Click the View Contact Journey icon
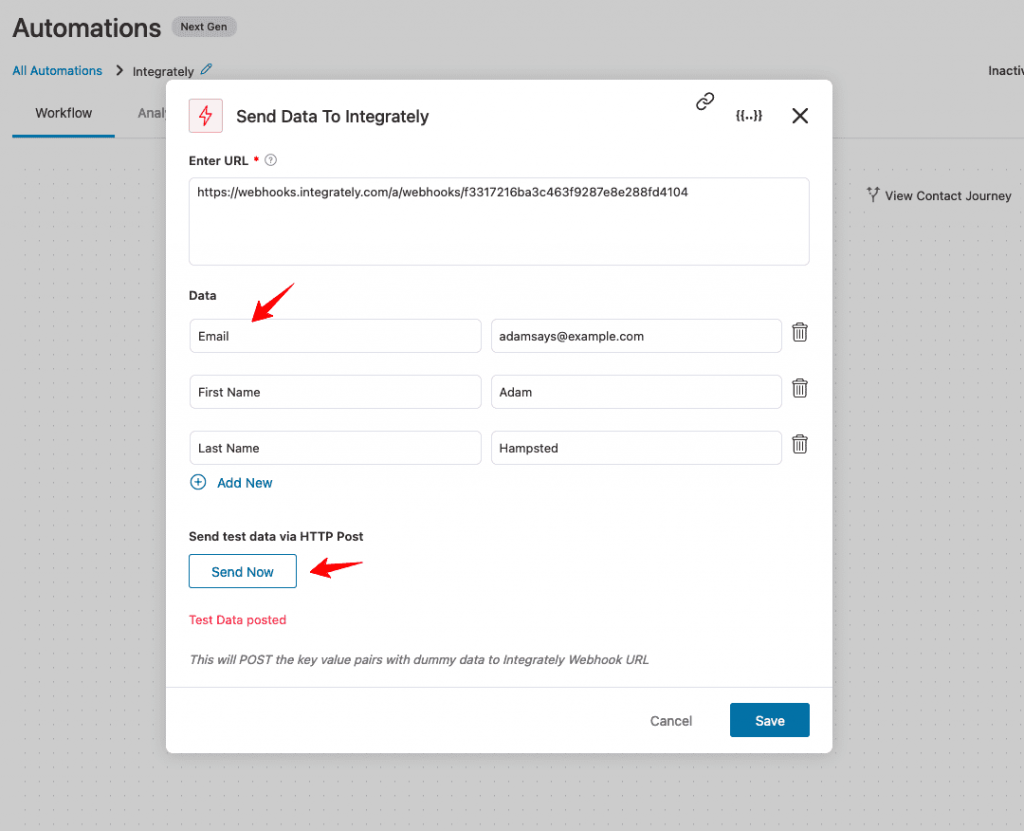The width and height of the screenshot is (1024, 831). click(x=872, y=195)
